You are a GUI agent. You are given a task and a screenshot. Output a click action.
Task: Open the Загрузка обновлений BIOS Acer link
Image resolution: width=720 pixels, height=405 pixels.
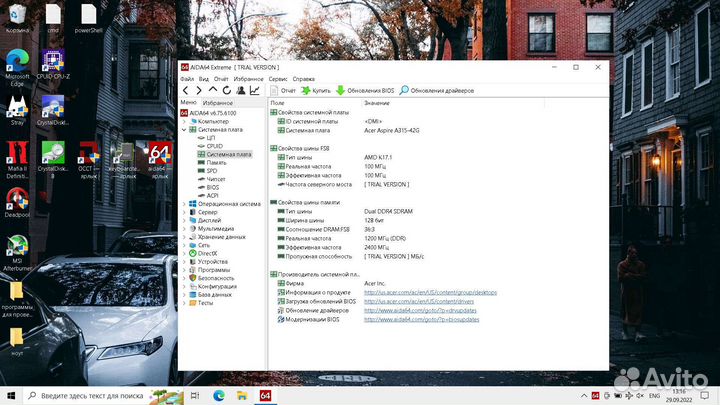pos(419,302)
